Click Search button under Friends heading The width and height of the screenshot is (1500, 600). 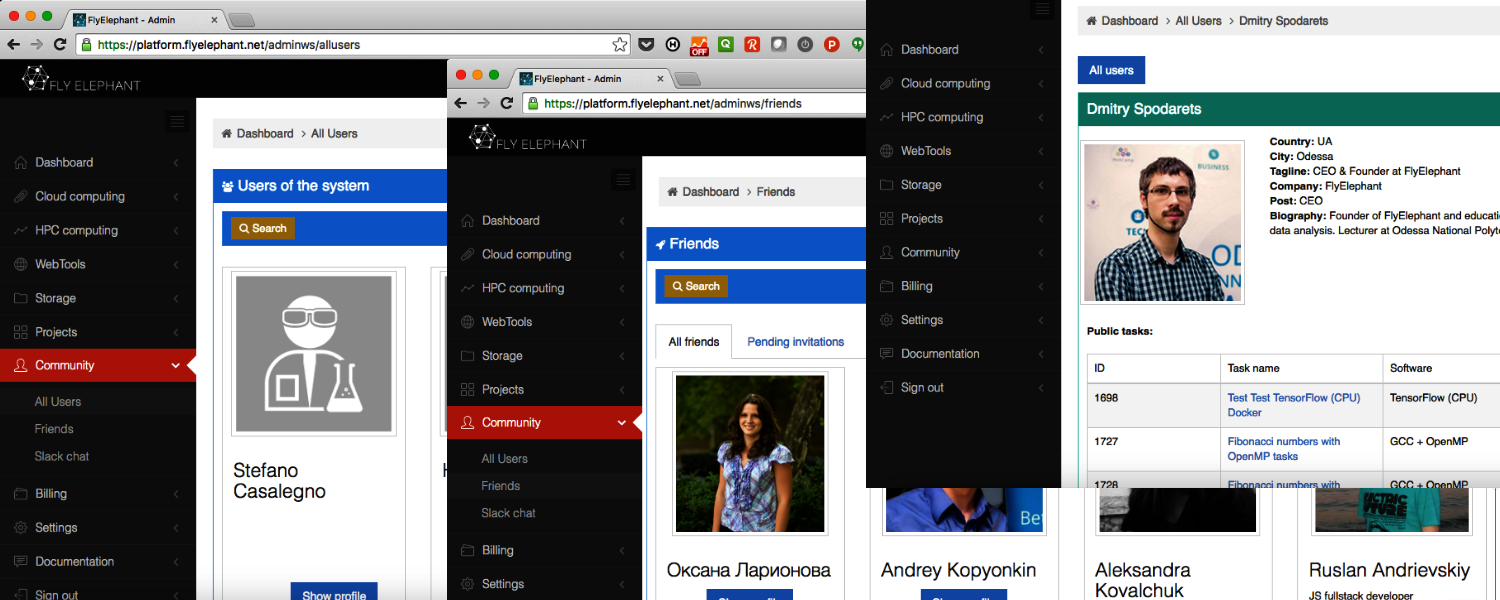coord(696,286)
